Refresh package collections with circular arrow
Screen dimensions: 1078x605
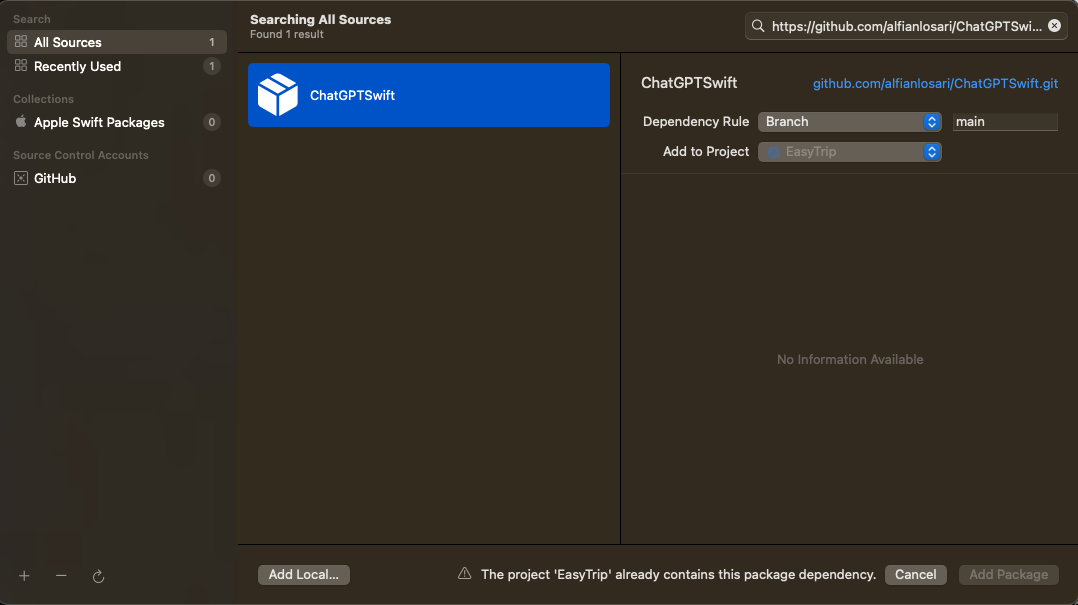(98, 576)
